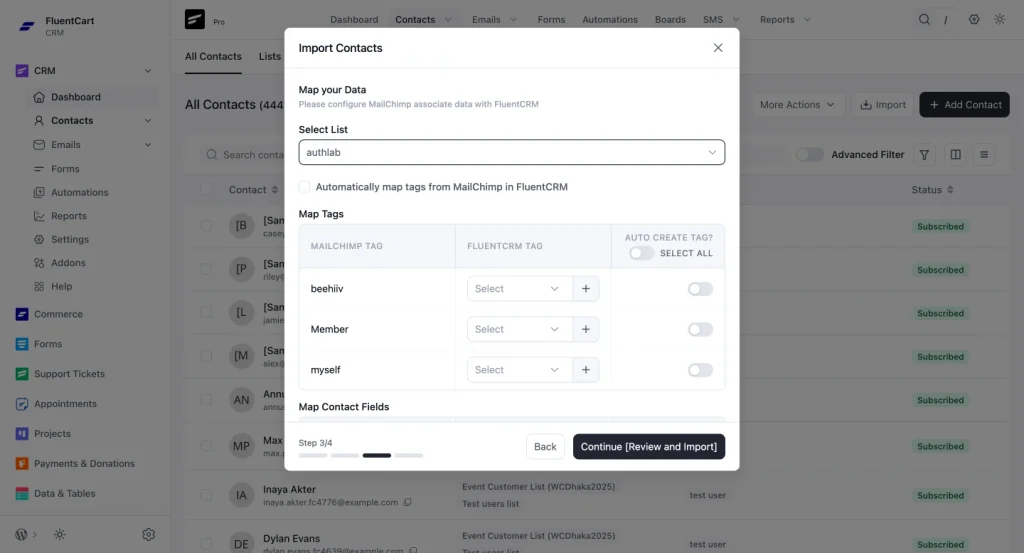Open the settings gear icon in top bar

tap(974, 19)
